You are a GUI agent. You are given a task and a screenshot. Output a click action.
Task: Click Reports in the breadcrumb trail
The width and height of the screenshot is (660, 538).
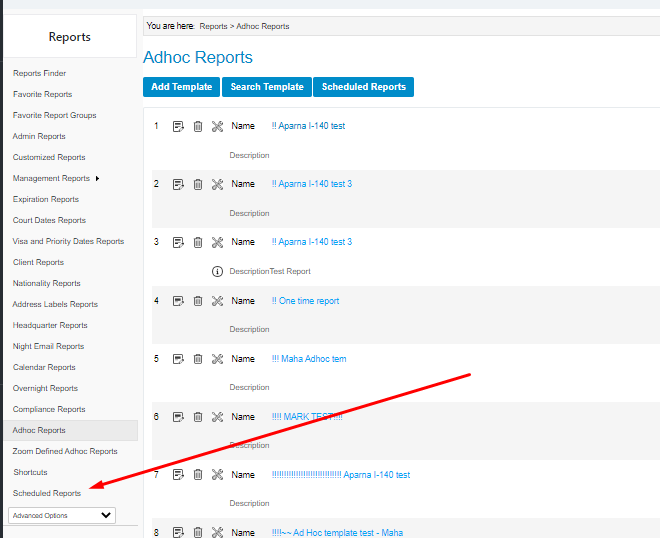pyautogui.click(x=213, y=26)
